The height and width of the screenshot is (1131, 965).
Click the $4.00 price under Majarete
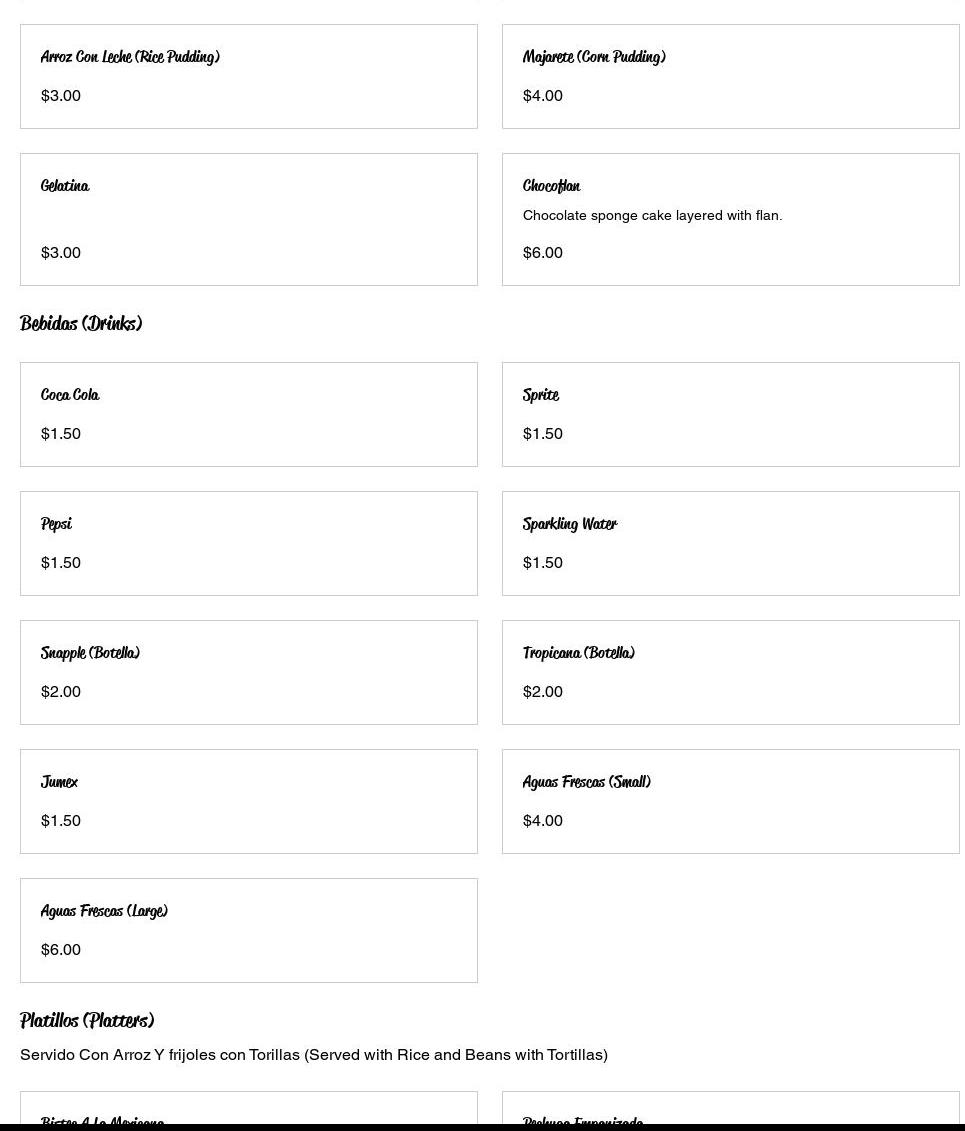543,96
